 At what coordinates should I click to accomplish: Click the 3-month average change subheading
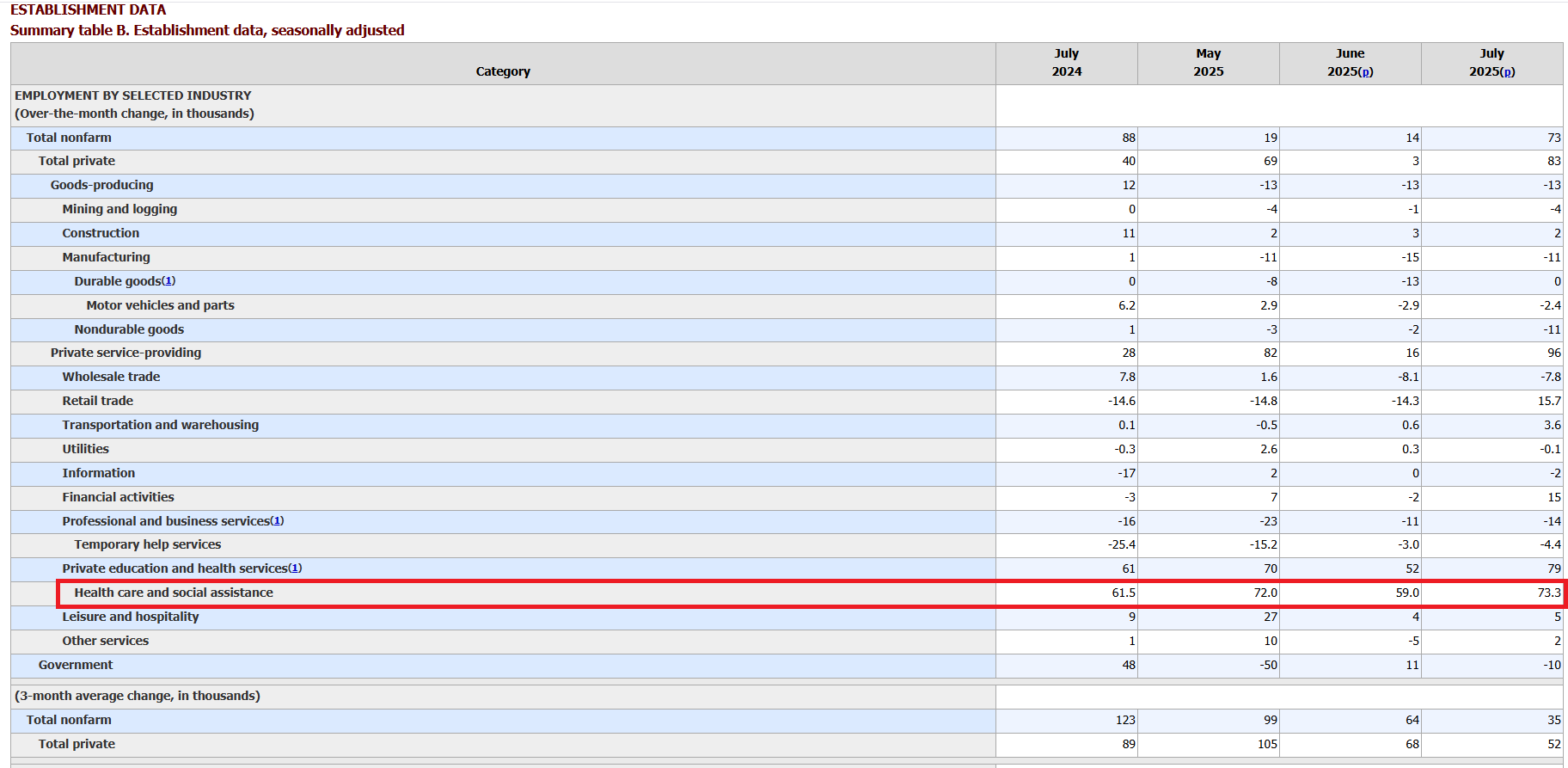(137, 696)
